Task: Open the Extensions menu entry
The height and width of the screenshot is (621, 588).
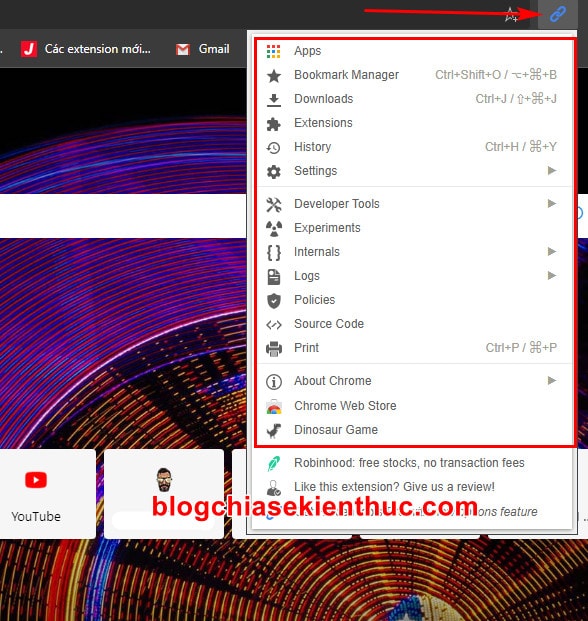Action: (x=414, y=123)
